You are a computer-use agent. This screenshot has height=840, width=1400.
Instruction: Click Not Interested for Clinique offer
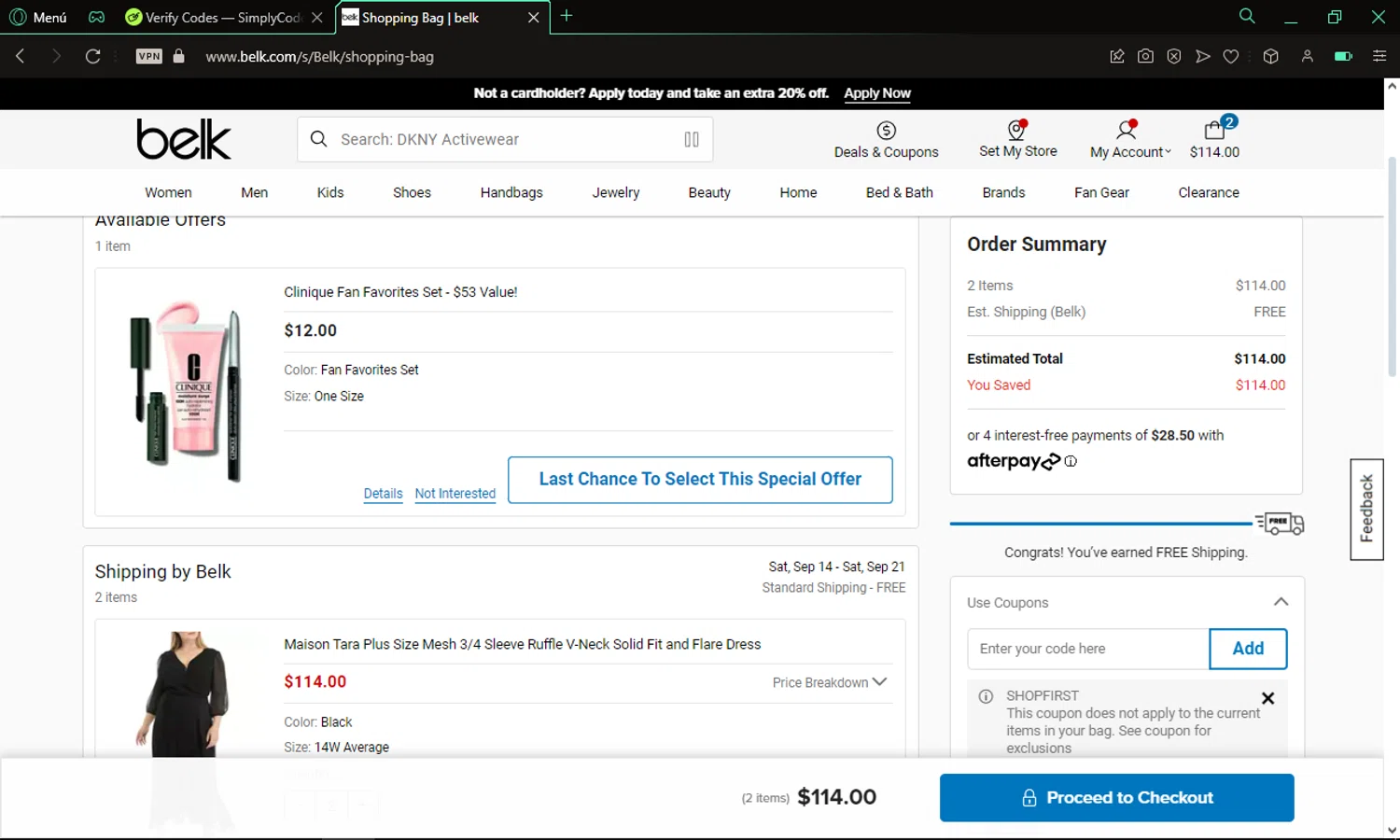click(455, 494)
